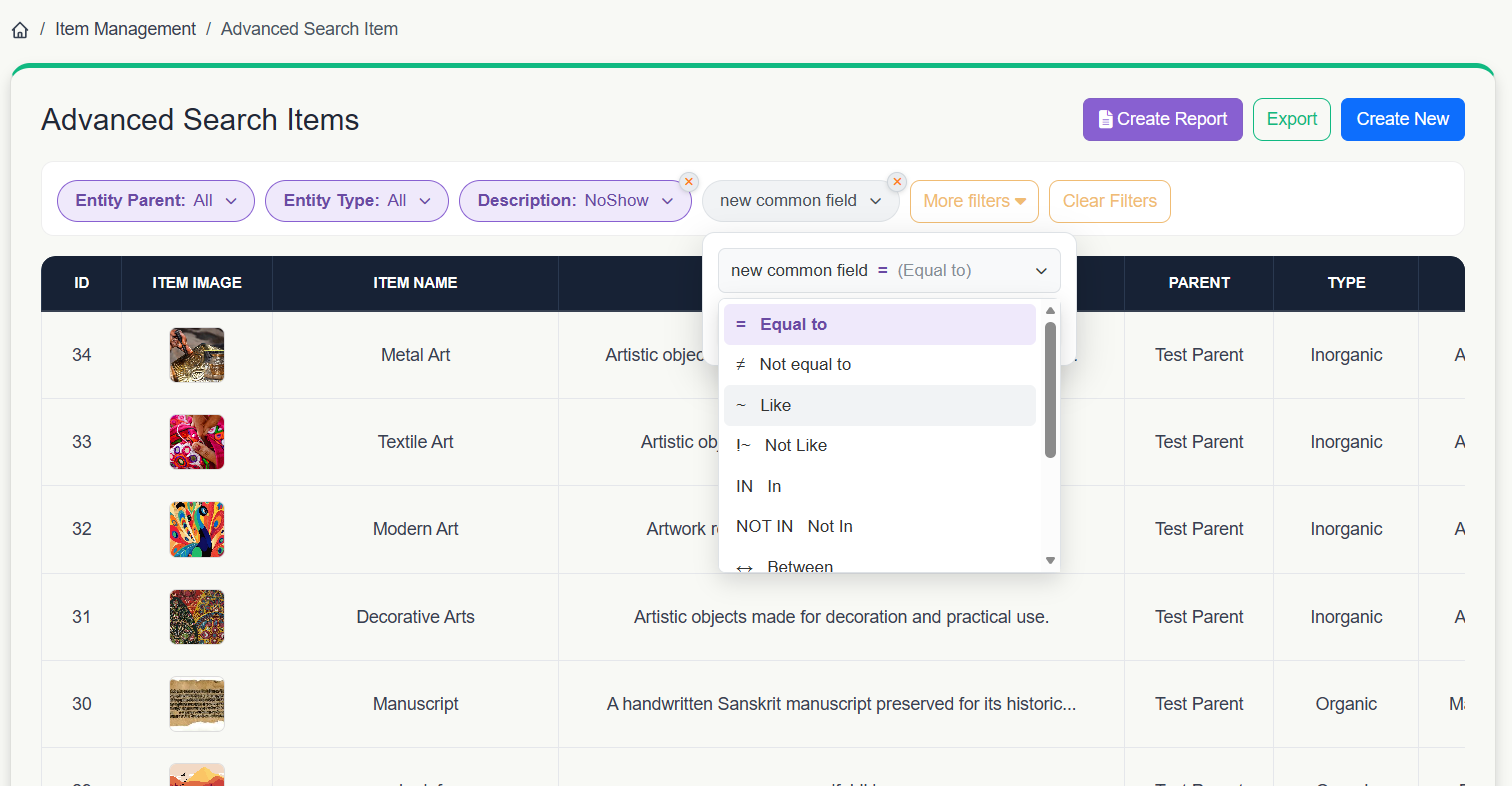This screenshot has height=786, width=1512.
Task: Open the operator select showing Equal to
Action: tap(889, 270)
